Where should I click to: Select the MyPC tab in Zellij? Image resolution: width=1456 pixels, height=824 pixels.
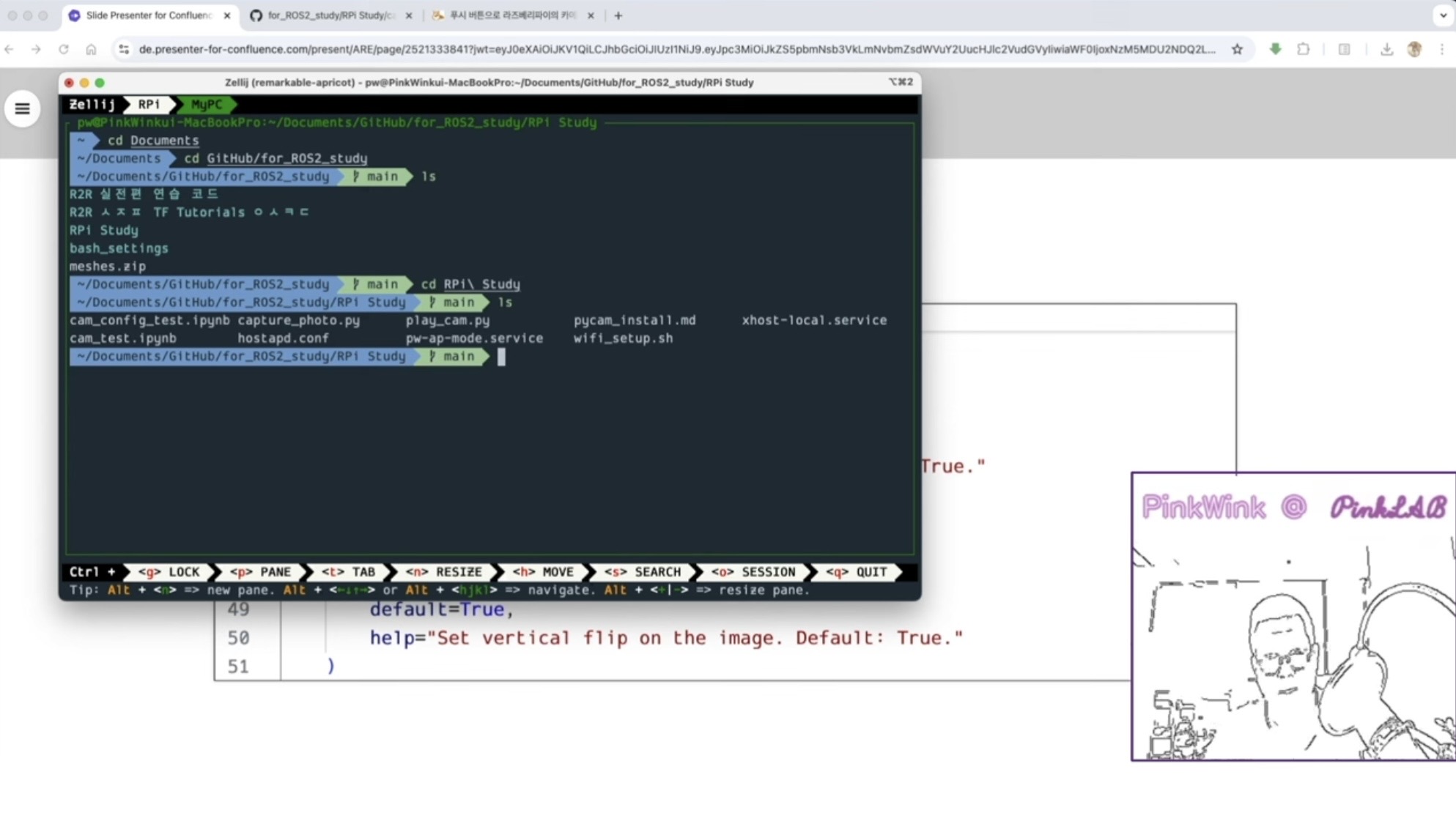pos(206,104)
